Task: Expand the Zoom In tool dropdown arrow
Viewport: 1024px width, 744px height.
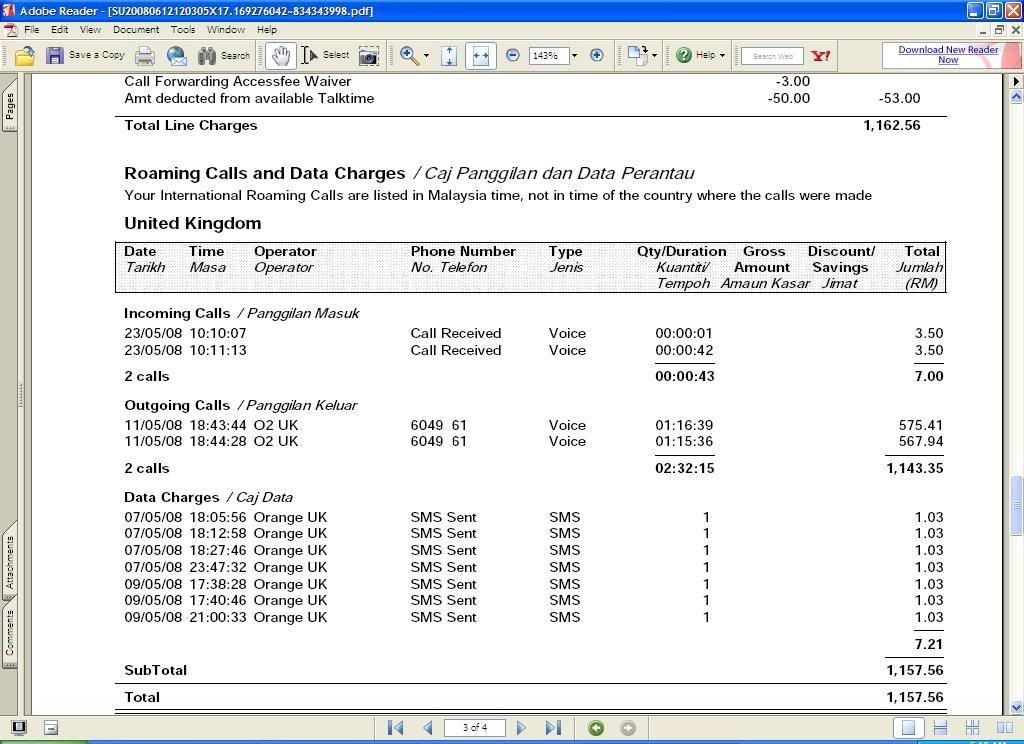Action: coord(426,56)
